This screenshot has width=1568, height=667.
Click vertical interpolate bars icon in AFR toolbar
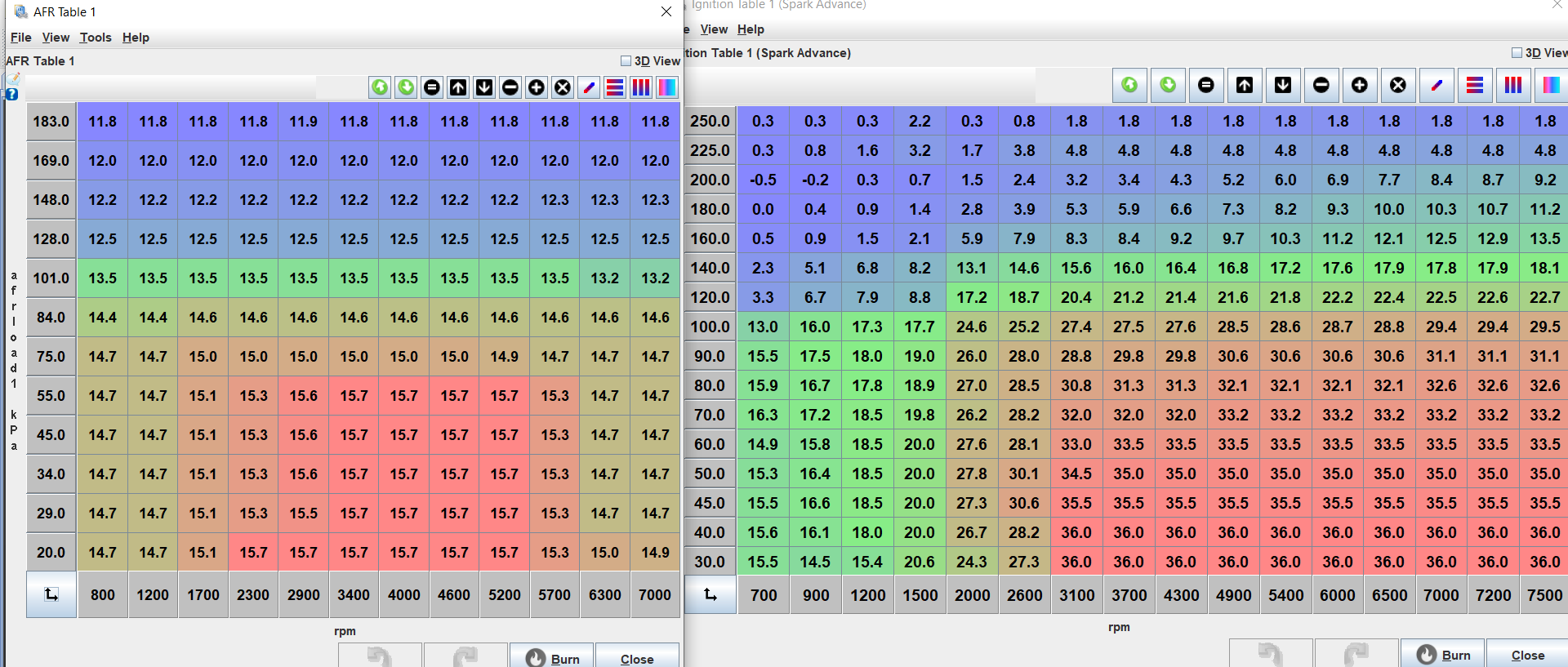pos(641,87)
